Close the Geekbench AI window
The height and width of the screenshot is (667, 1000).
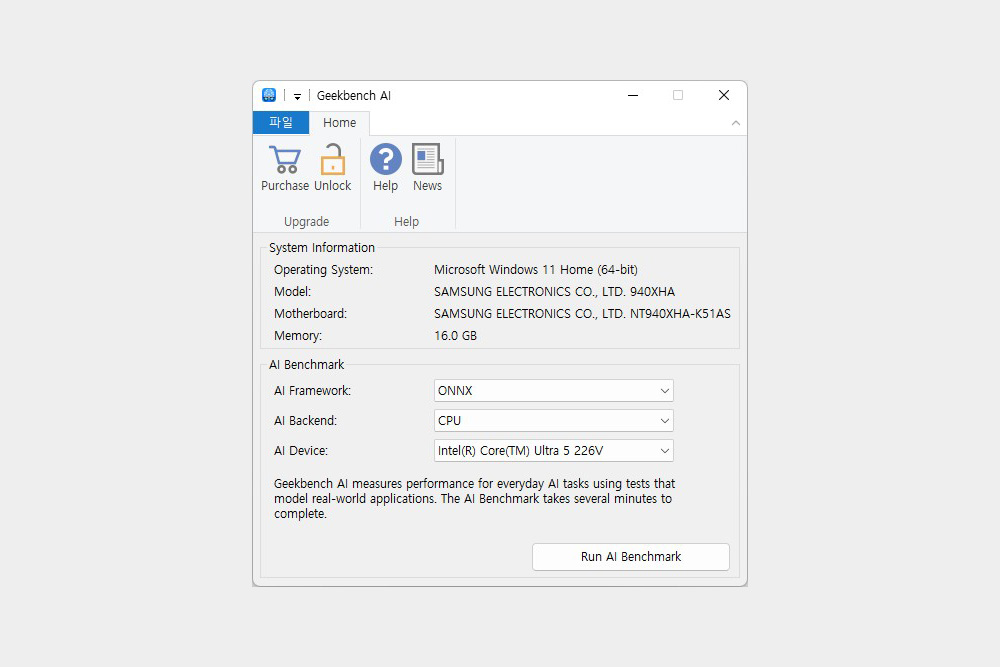[x=723, y=95]
